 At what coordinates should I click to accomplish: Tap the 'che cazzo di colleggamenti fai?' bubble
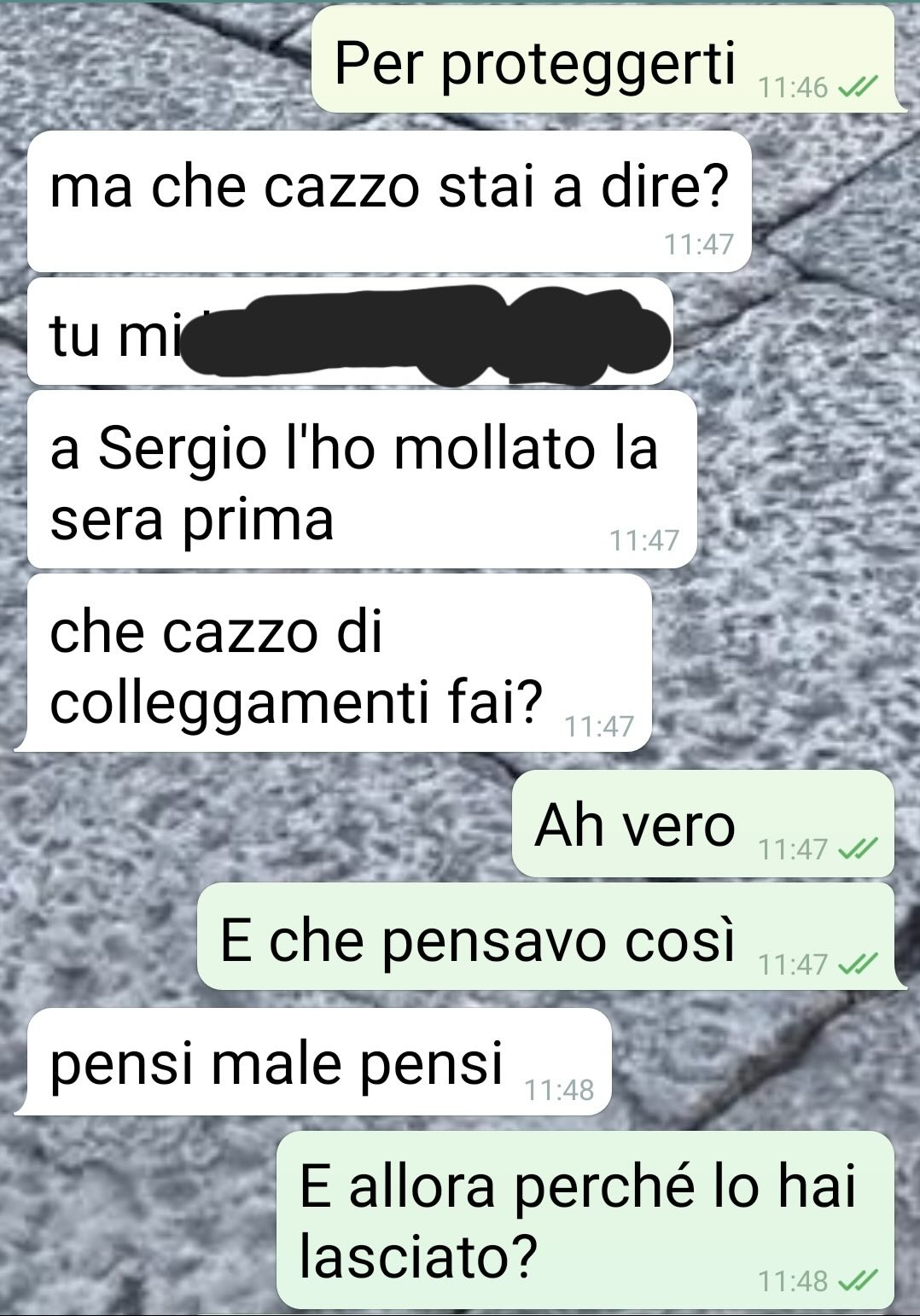[x=340, y=663]
